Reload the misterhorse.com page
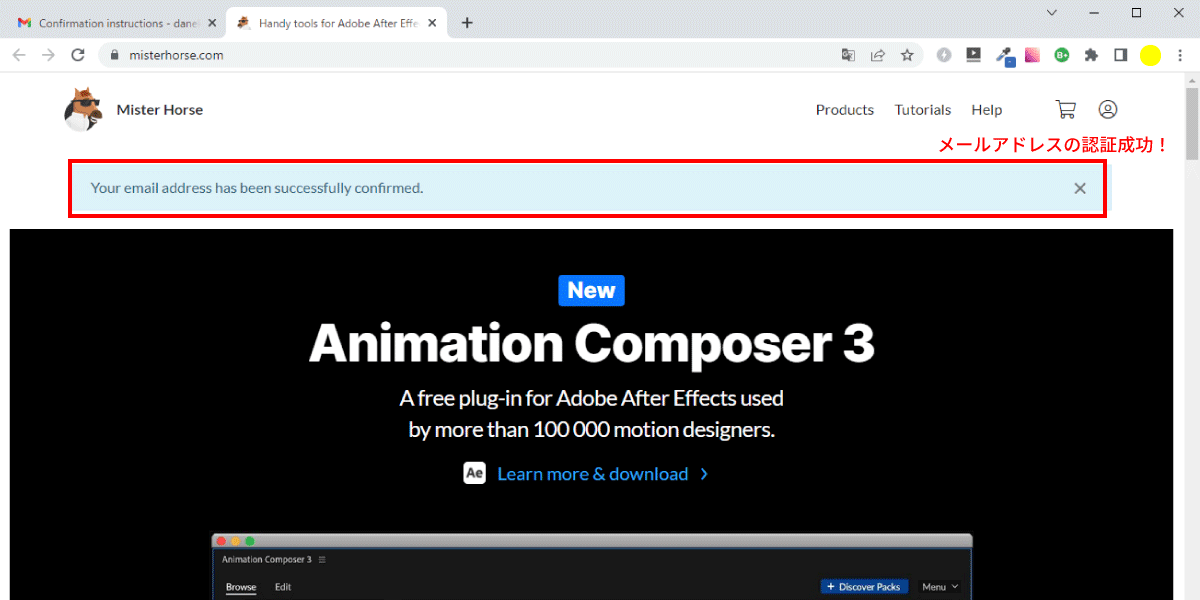This screenshot has height=600, width=1200. pyautogui.click(x=78, y=55)
